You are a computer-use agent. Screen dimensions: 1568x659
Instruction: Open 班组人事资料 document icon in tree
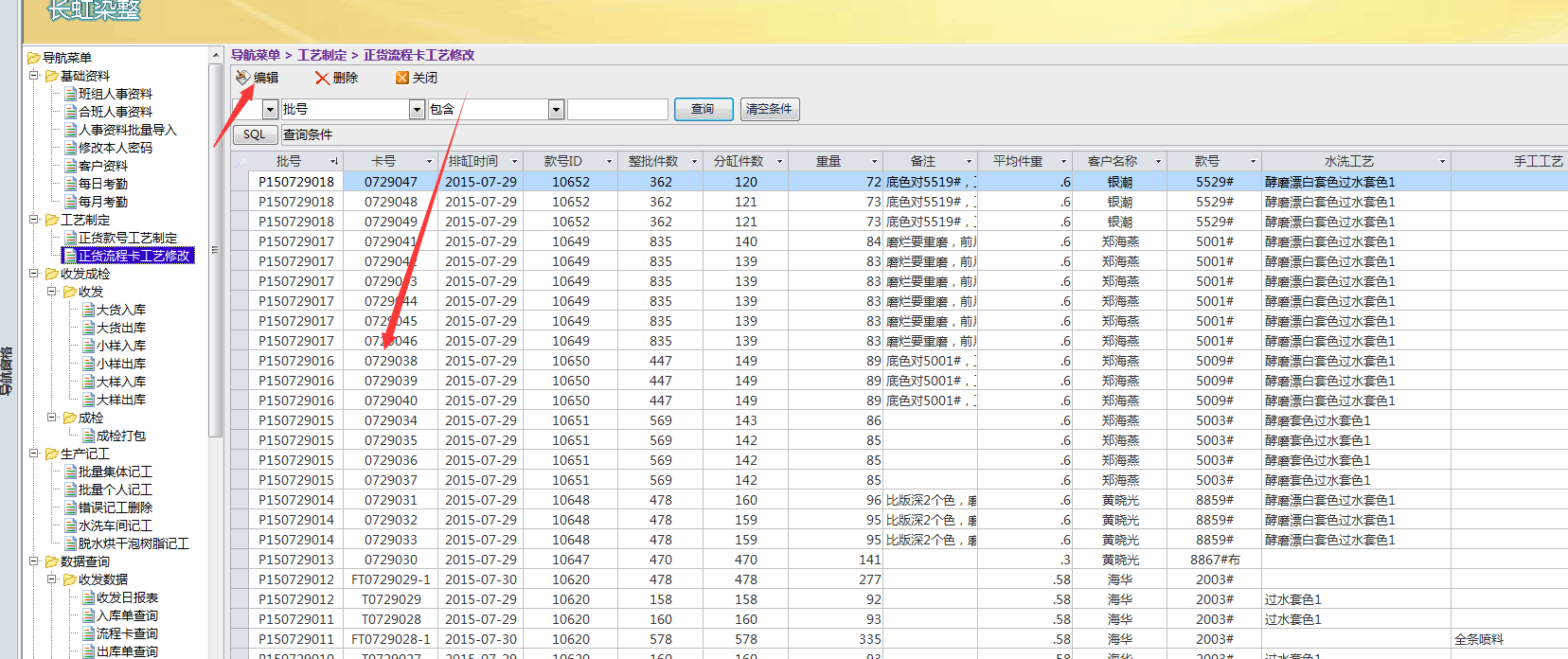(x=70, y=94)
